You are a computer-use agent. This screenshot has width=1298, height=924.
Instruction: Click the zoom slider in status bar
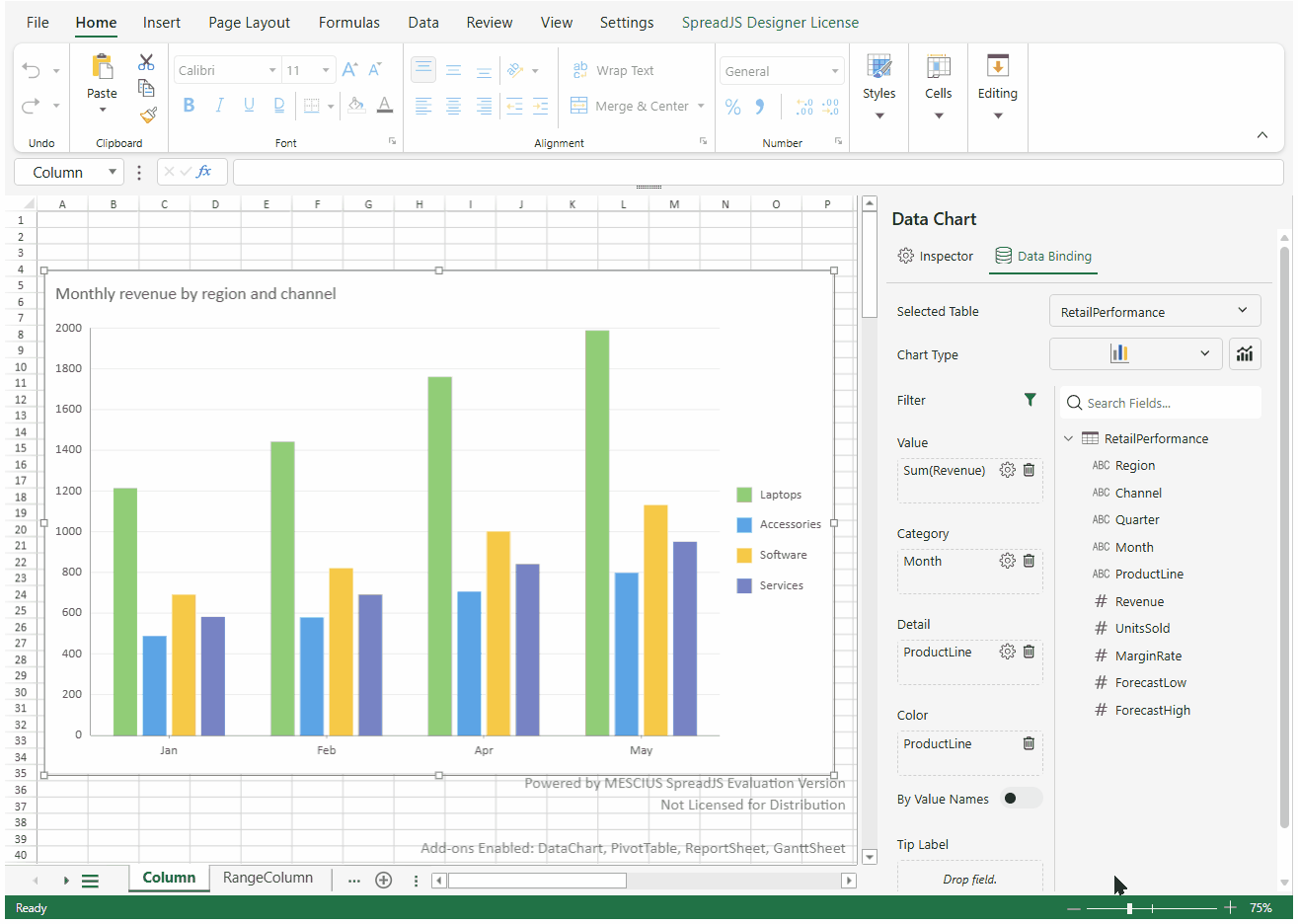(1152, 908)
